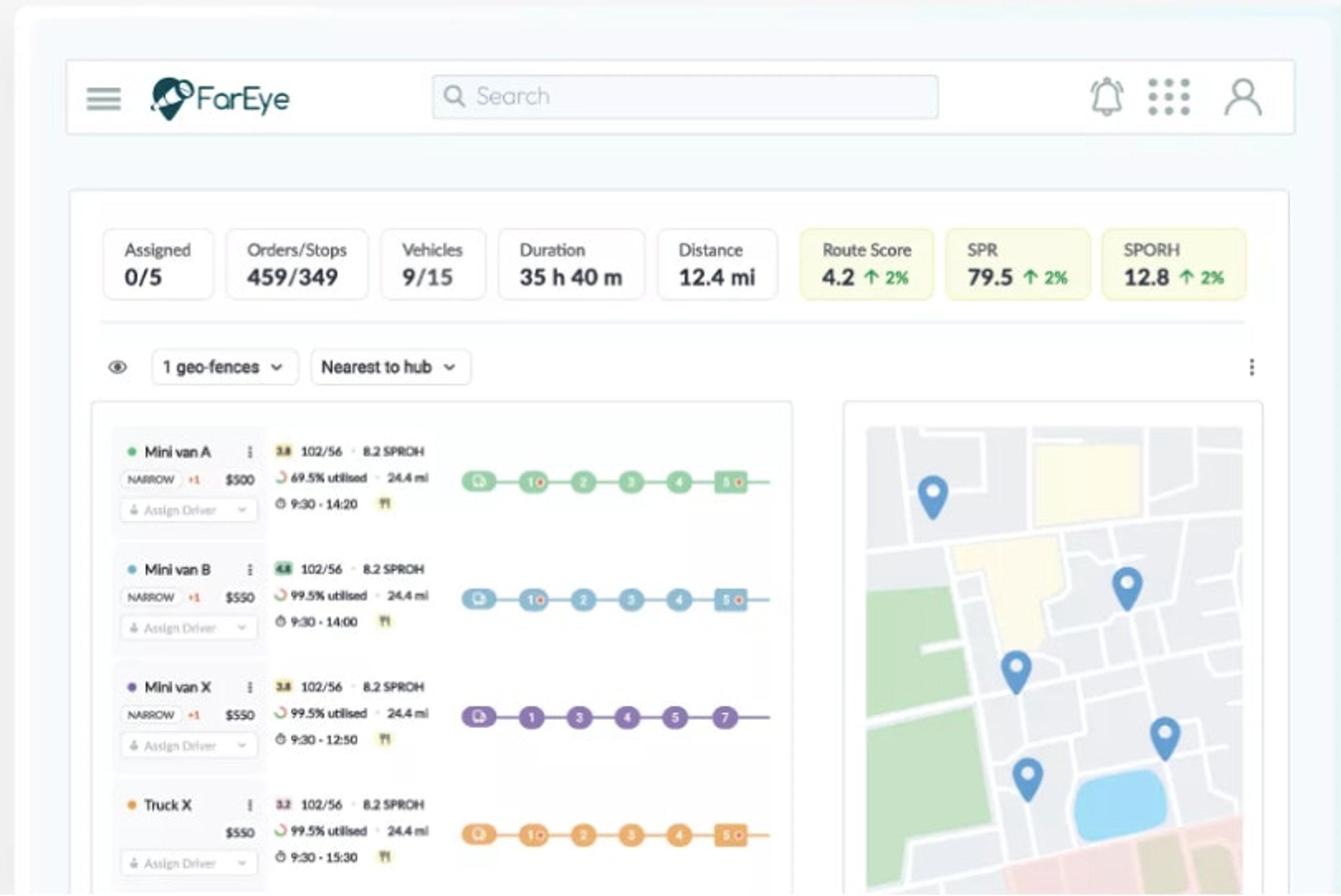Open Truck X kebab menu
1341x896 pixels.
click(250, 805)
